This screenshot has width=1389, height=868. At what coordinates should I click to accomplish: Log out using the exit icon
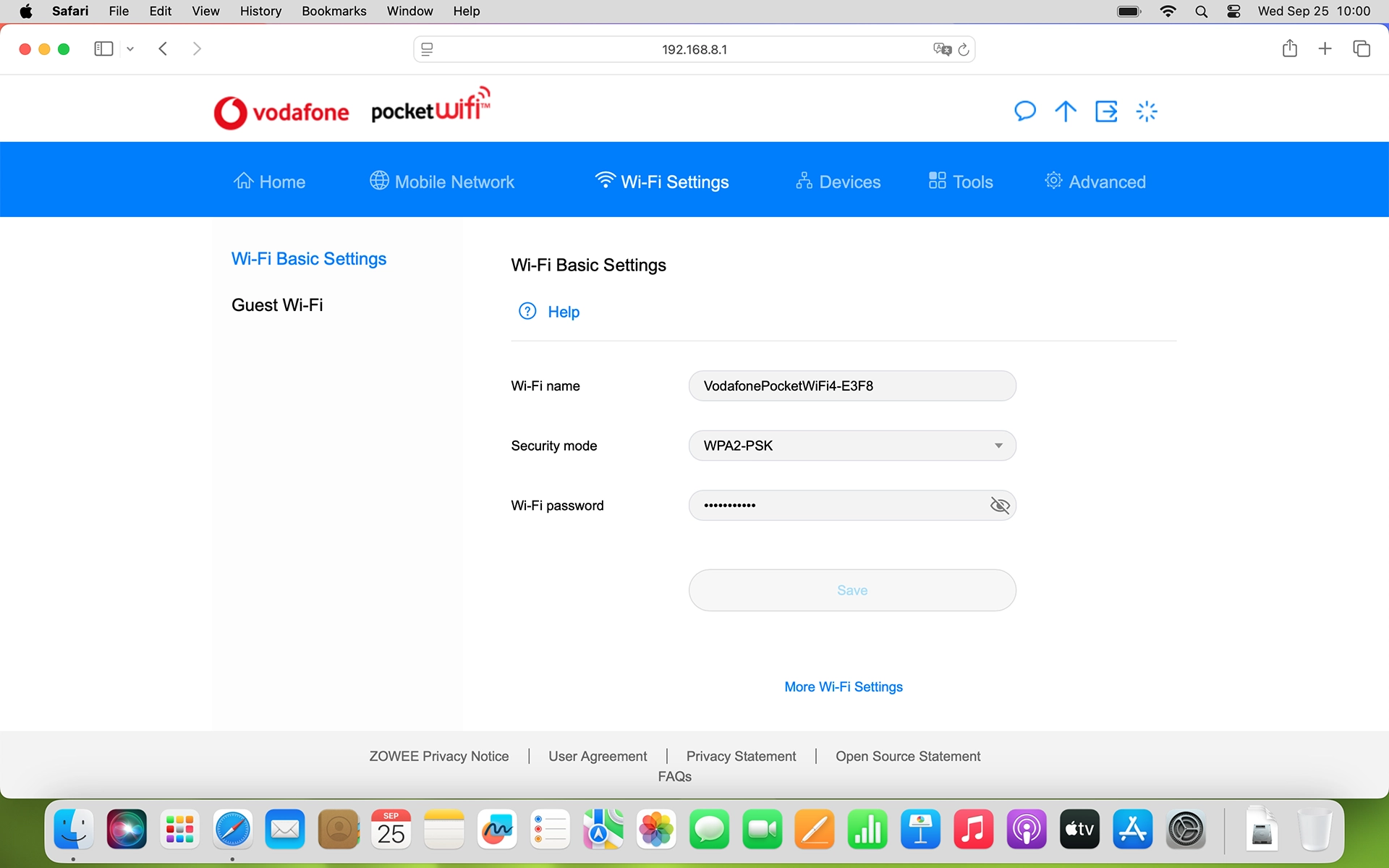(1106, 111)
